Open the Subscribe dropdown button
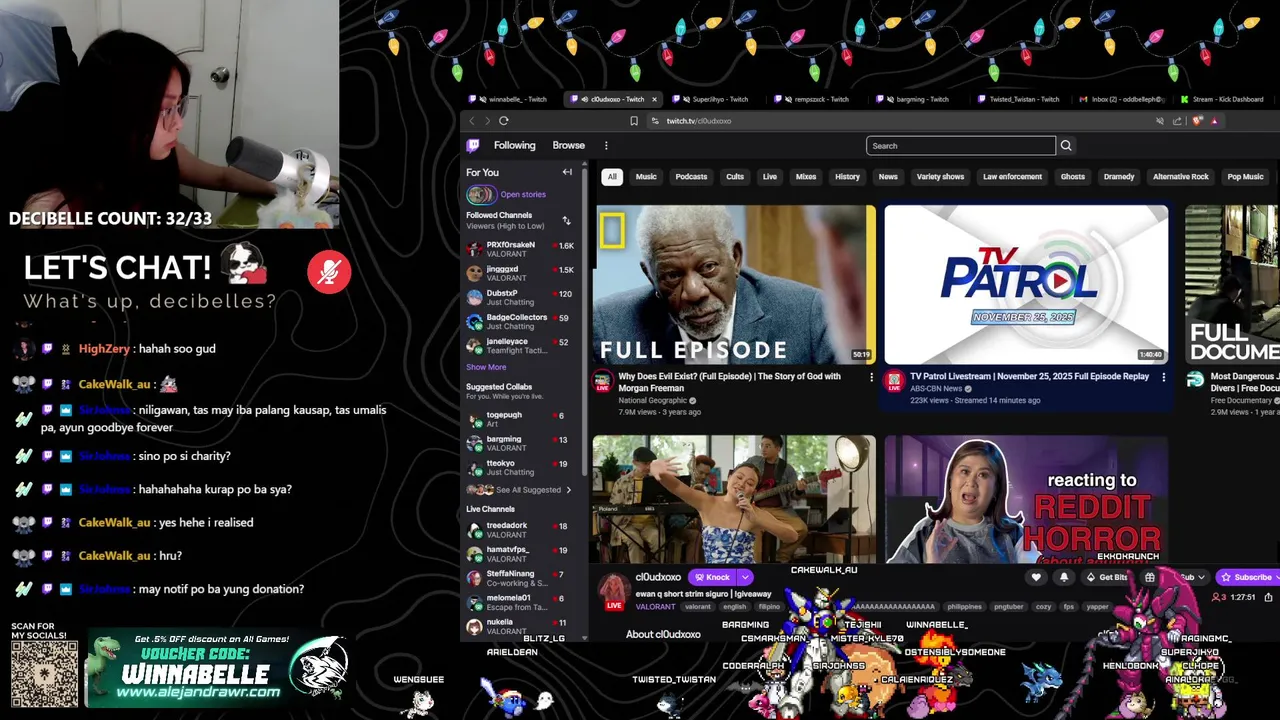This screenshot has width=1280, height=720. pos(1246,577)
